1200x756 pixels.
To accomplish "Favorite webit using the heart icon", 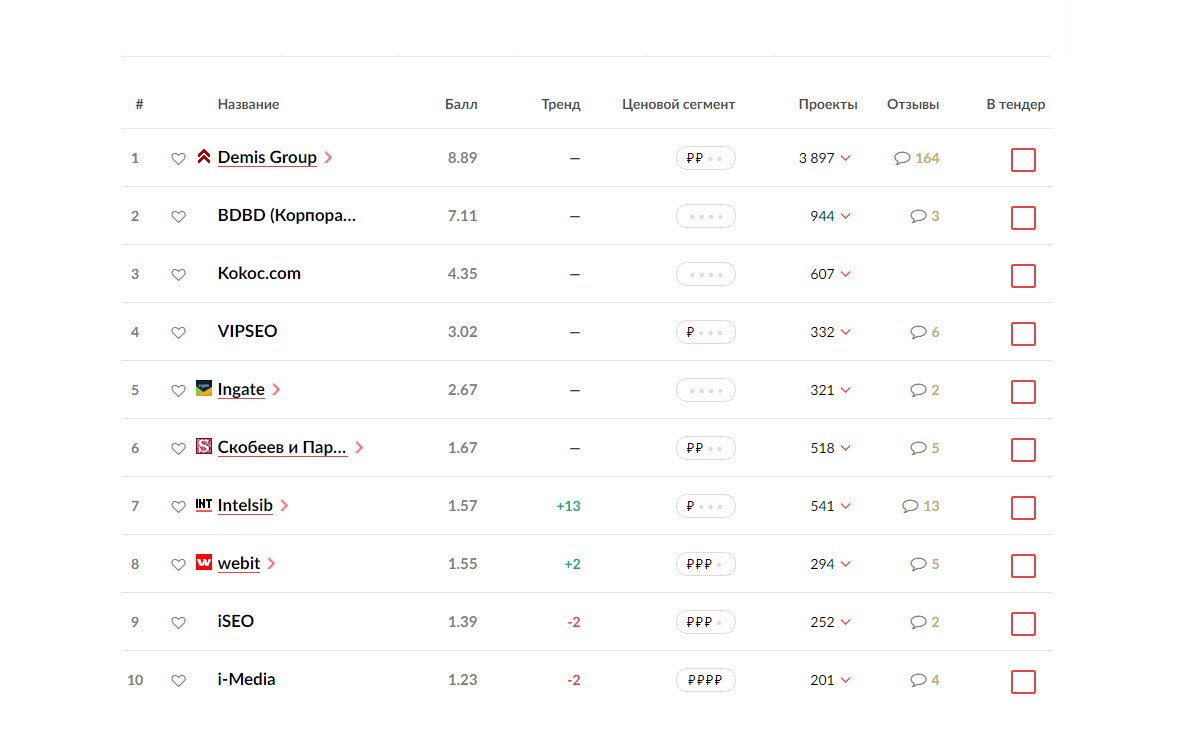I will [178, 564].
